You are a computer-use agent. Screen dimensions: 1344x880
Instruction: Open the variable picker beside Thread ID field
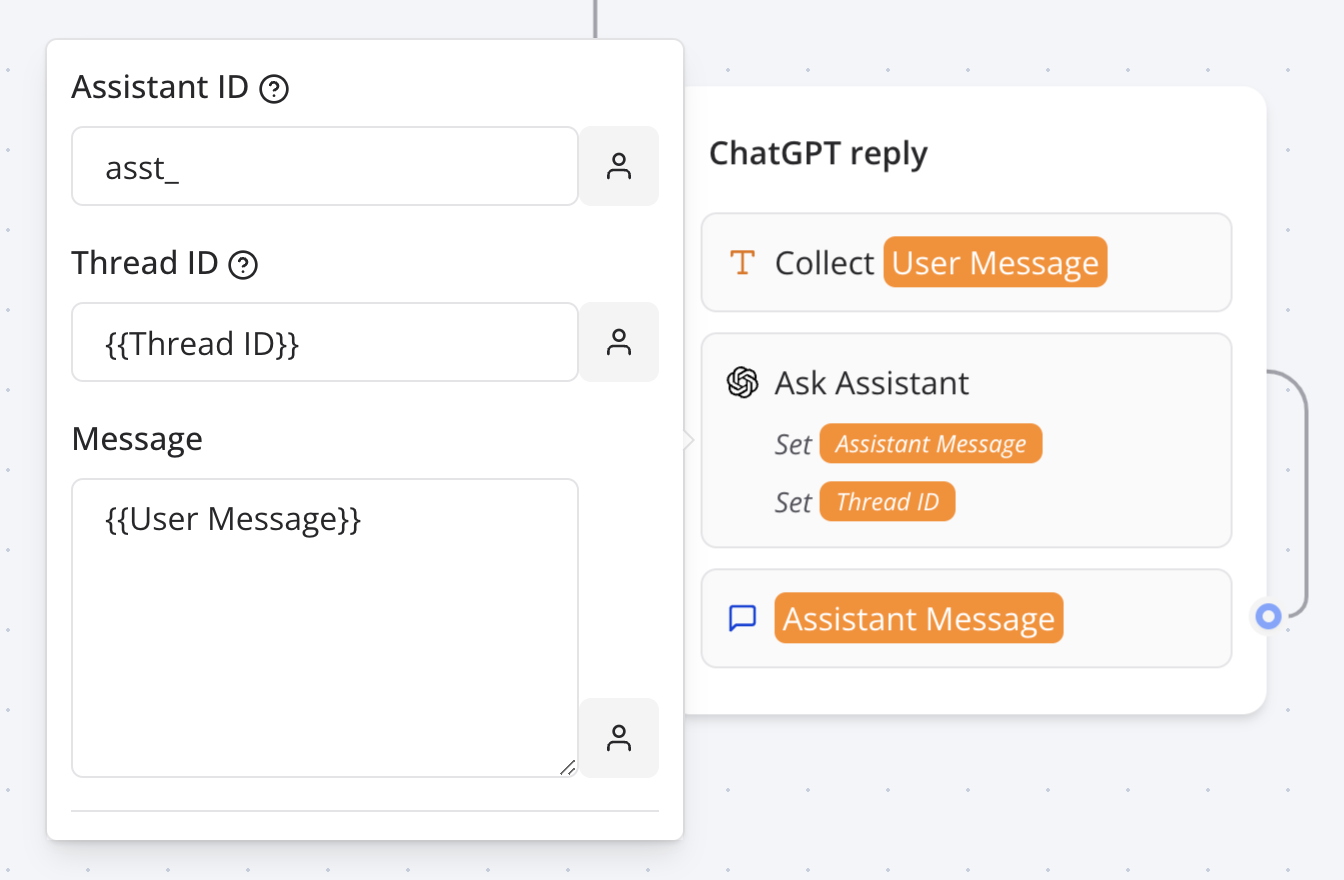[618, 342]
